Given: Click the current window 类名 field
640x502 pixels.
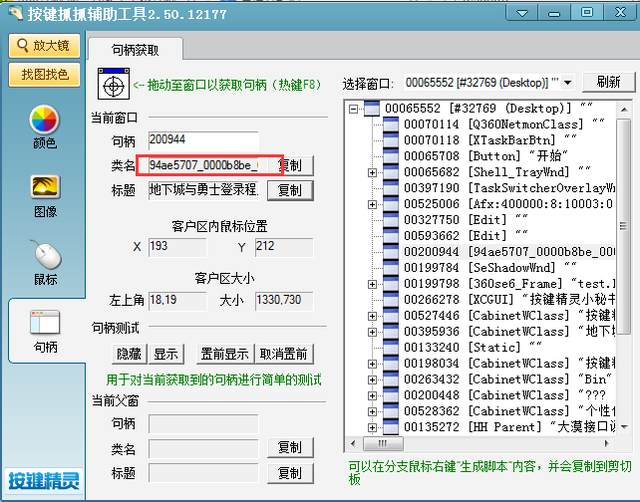Looking at the screenshot, I should pos(203,165).
